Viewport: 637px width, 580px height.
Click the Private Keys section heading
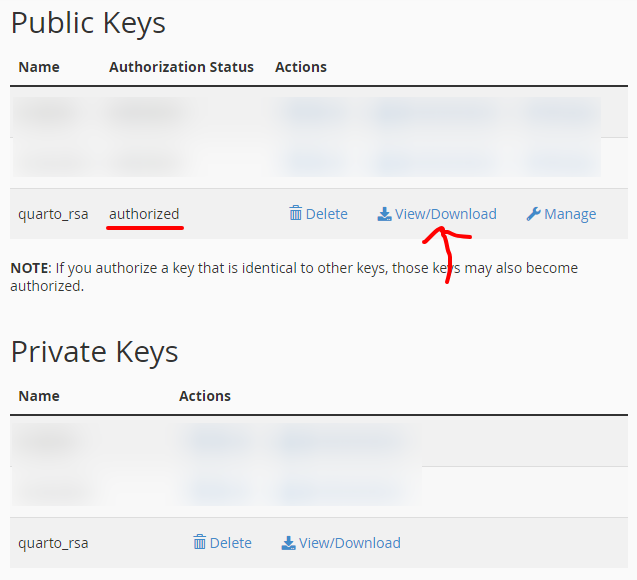coord(94,352)
